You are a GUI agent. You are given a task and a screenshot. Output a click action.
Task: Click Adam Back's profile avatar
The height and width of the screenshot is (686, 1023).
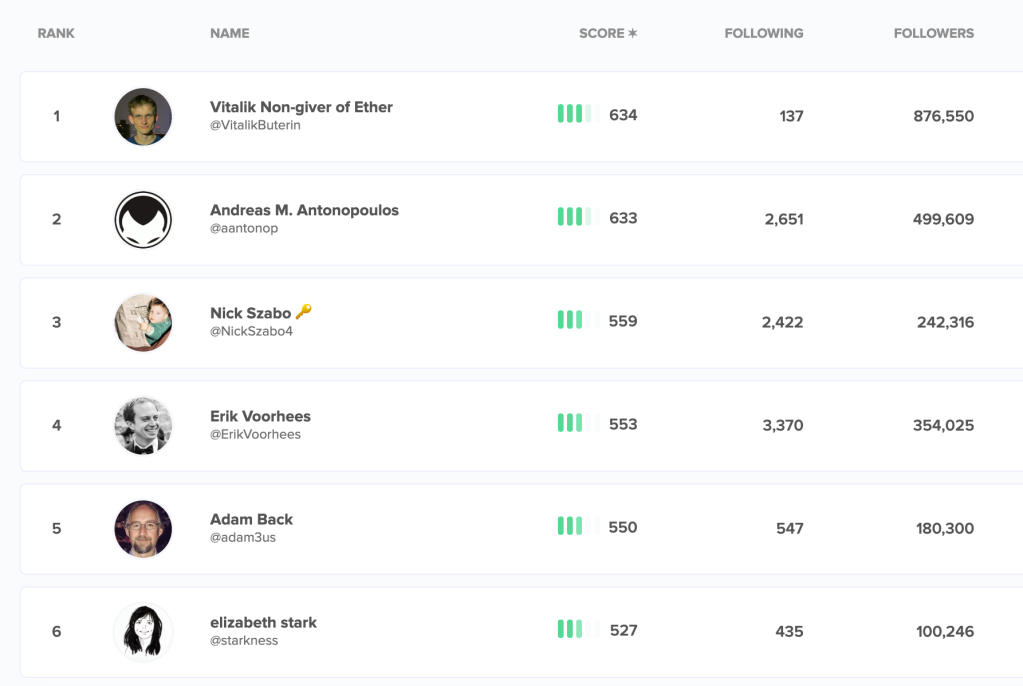143,528
